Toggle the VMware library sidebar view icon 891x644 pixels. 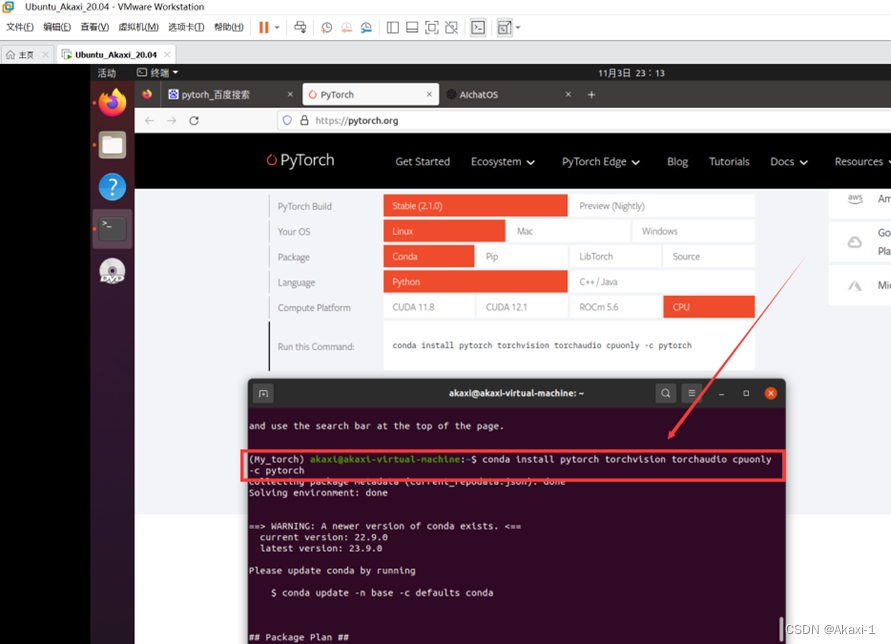tap(393, 27)
